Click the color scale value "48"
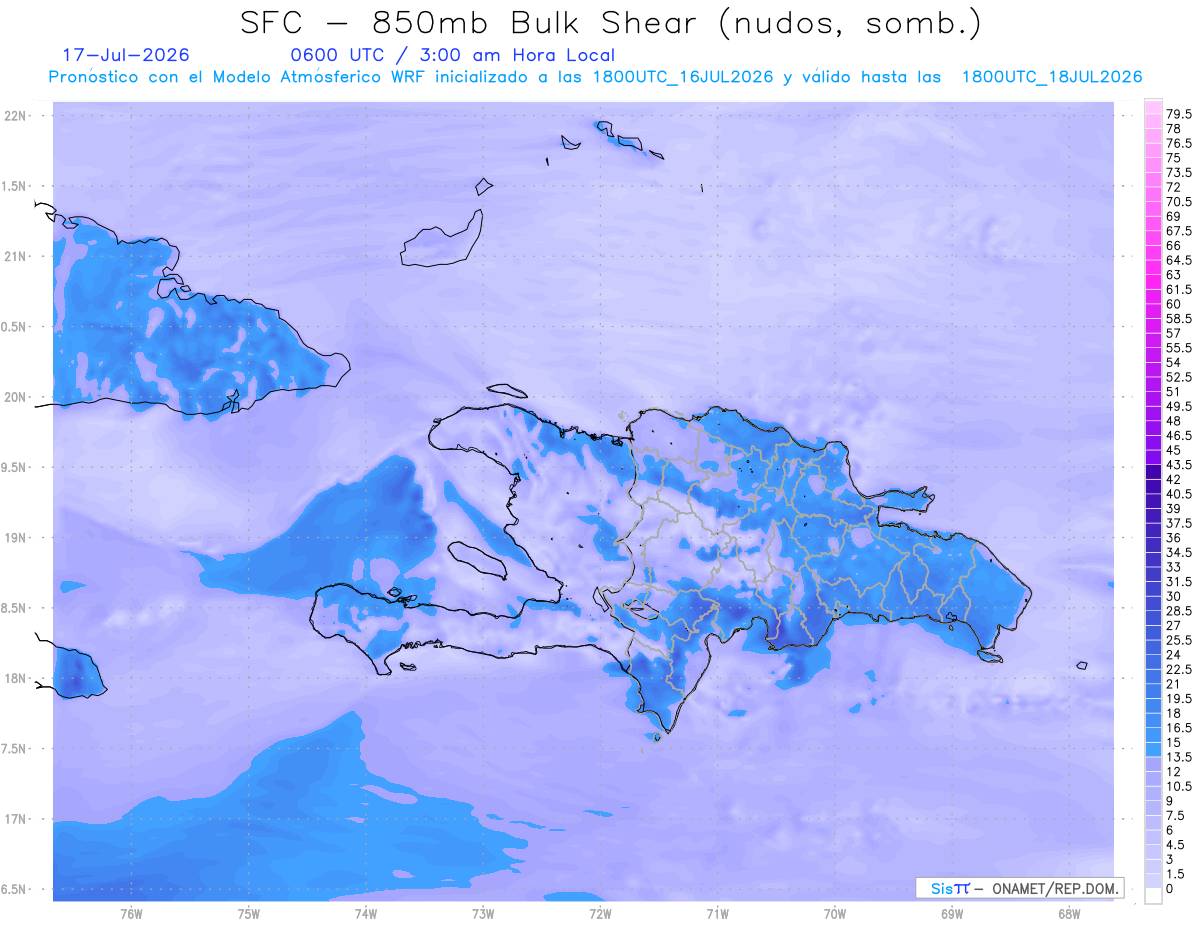Viewport: 1200px width, 927px height. [x=1173, y=421]
